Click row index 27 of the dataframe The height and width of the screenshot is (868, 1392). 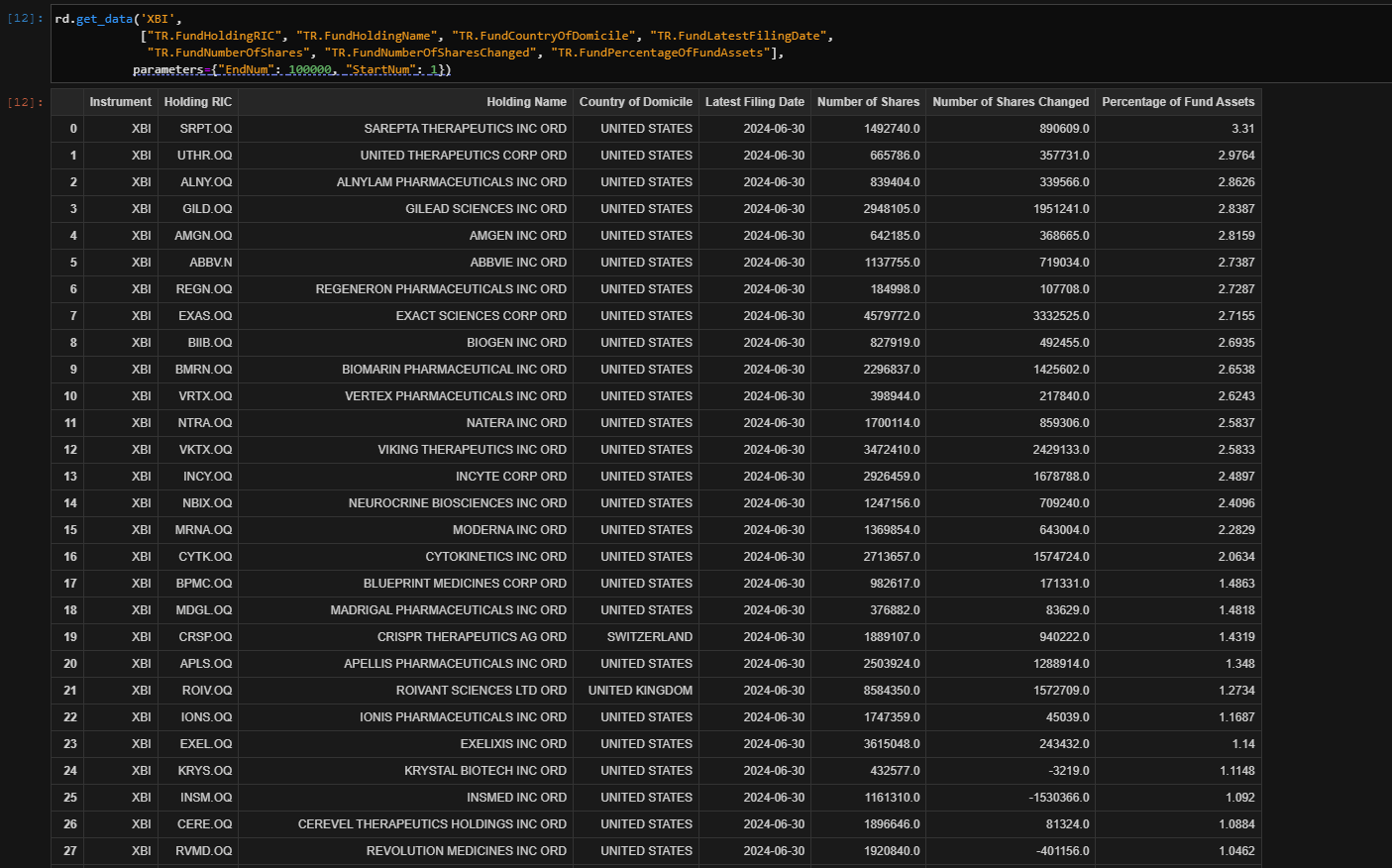pos(70,851)
